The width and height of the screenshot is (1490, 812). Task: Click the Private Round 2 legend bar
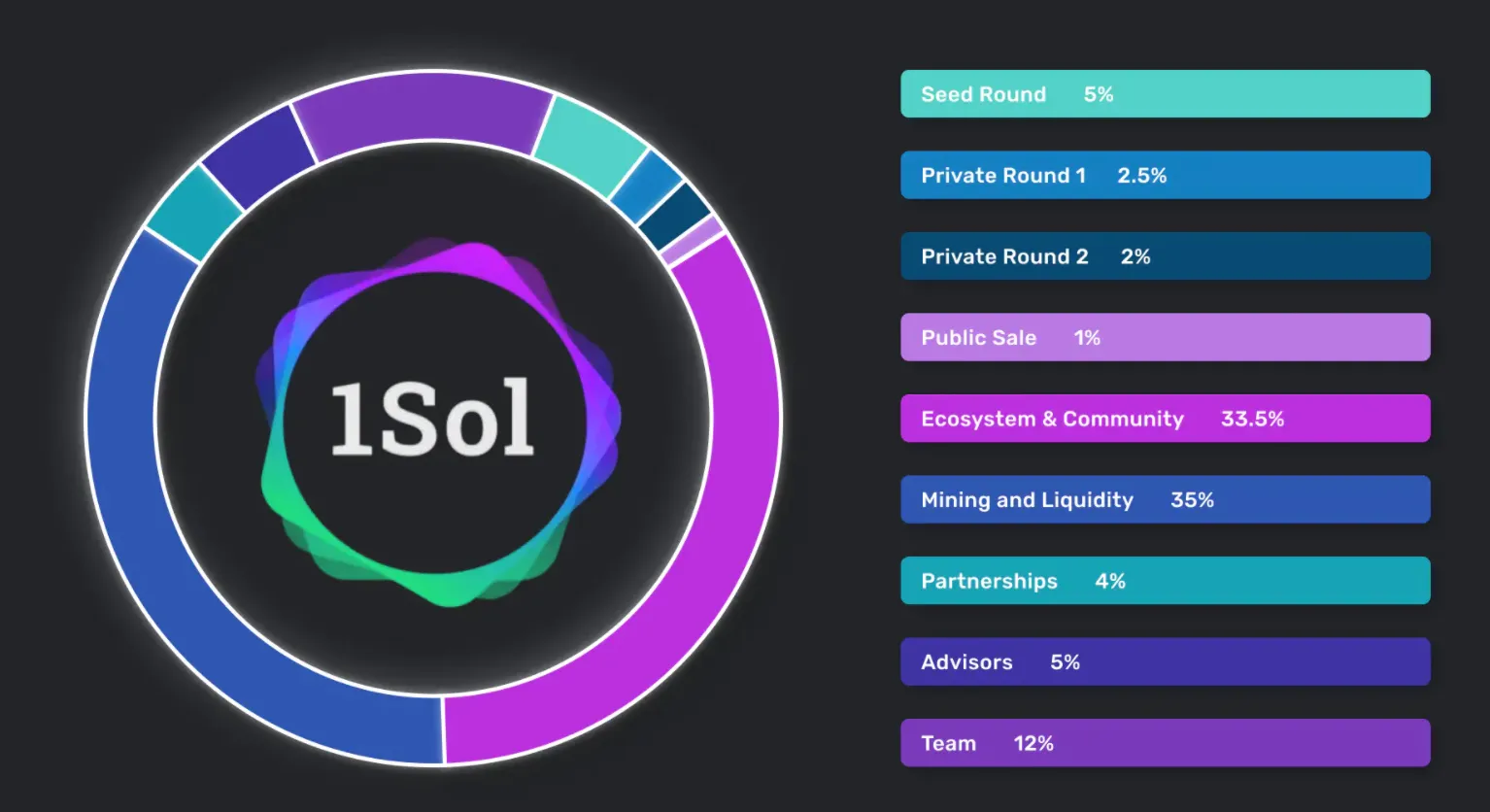pos(1165,256)
